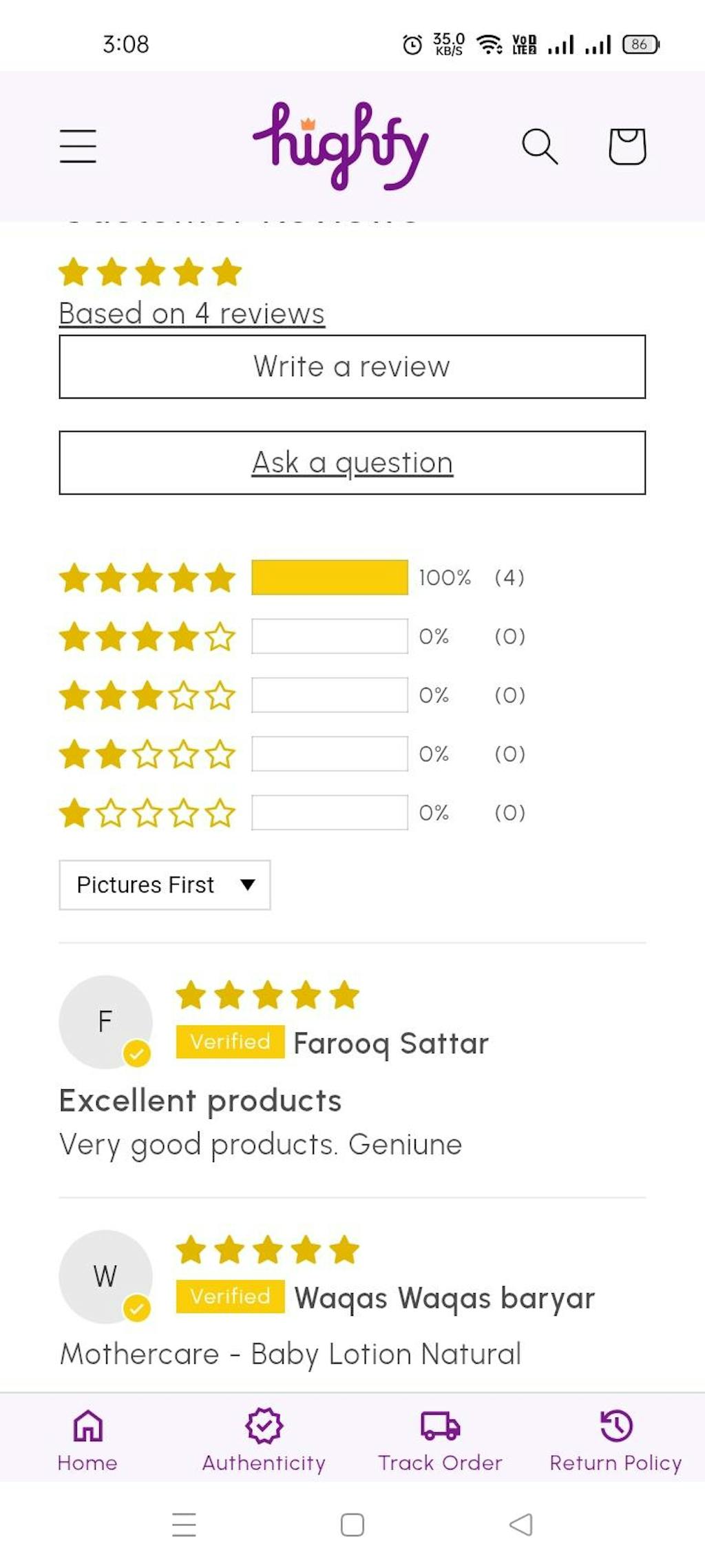Open the hamburger navigation menu
Screen dimensions: 705x1568
[x=78, y=146]
